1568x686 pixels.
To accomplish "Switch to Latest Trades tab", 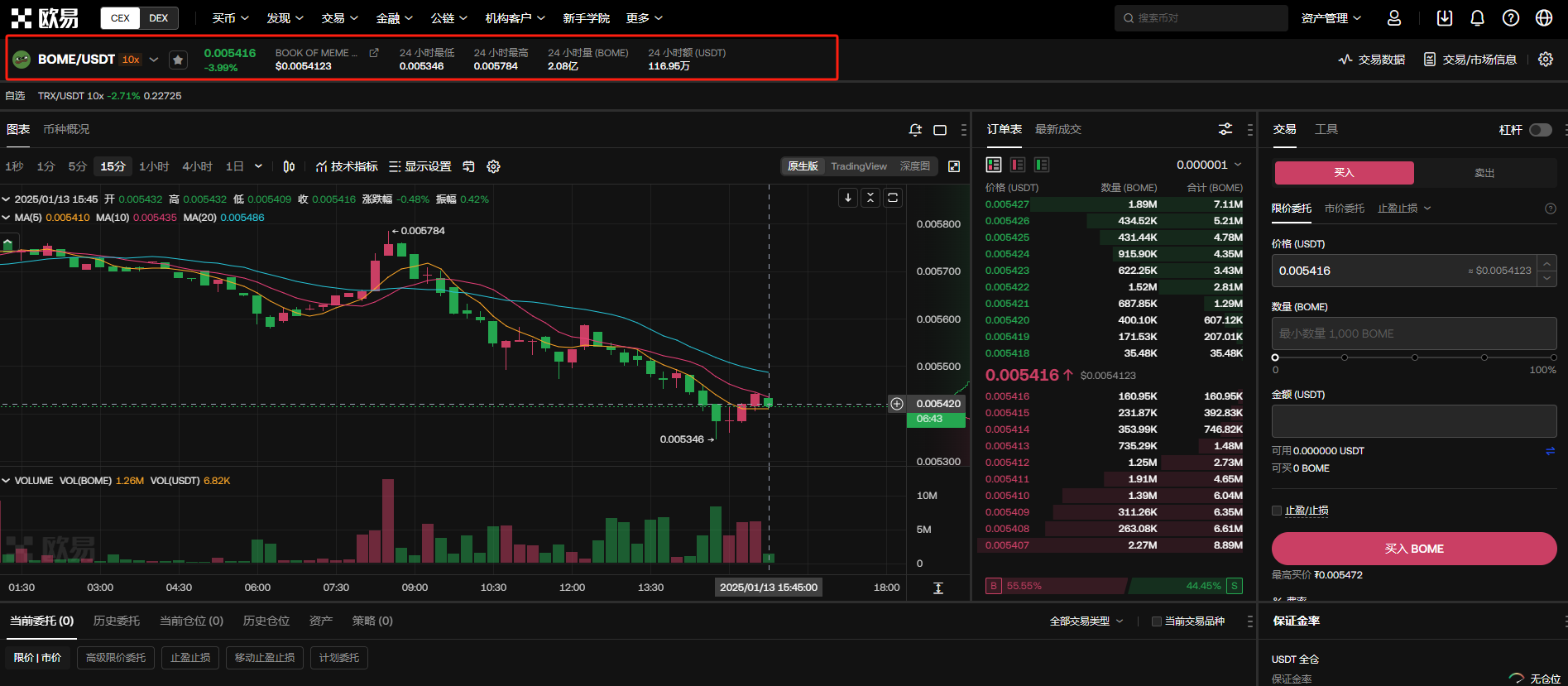I will click(x=1058, y=130).
